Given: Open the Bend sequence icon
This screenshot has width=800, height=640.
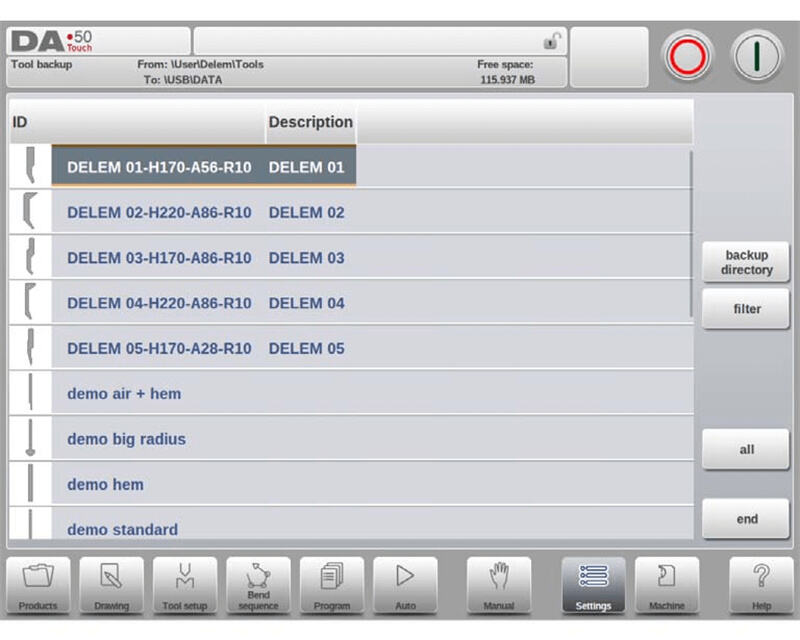Looking at the screenshot, I should [258, 585].
